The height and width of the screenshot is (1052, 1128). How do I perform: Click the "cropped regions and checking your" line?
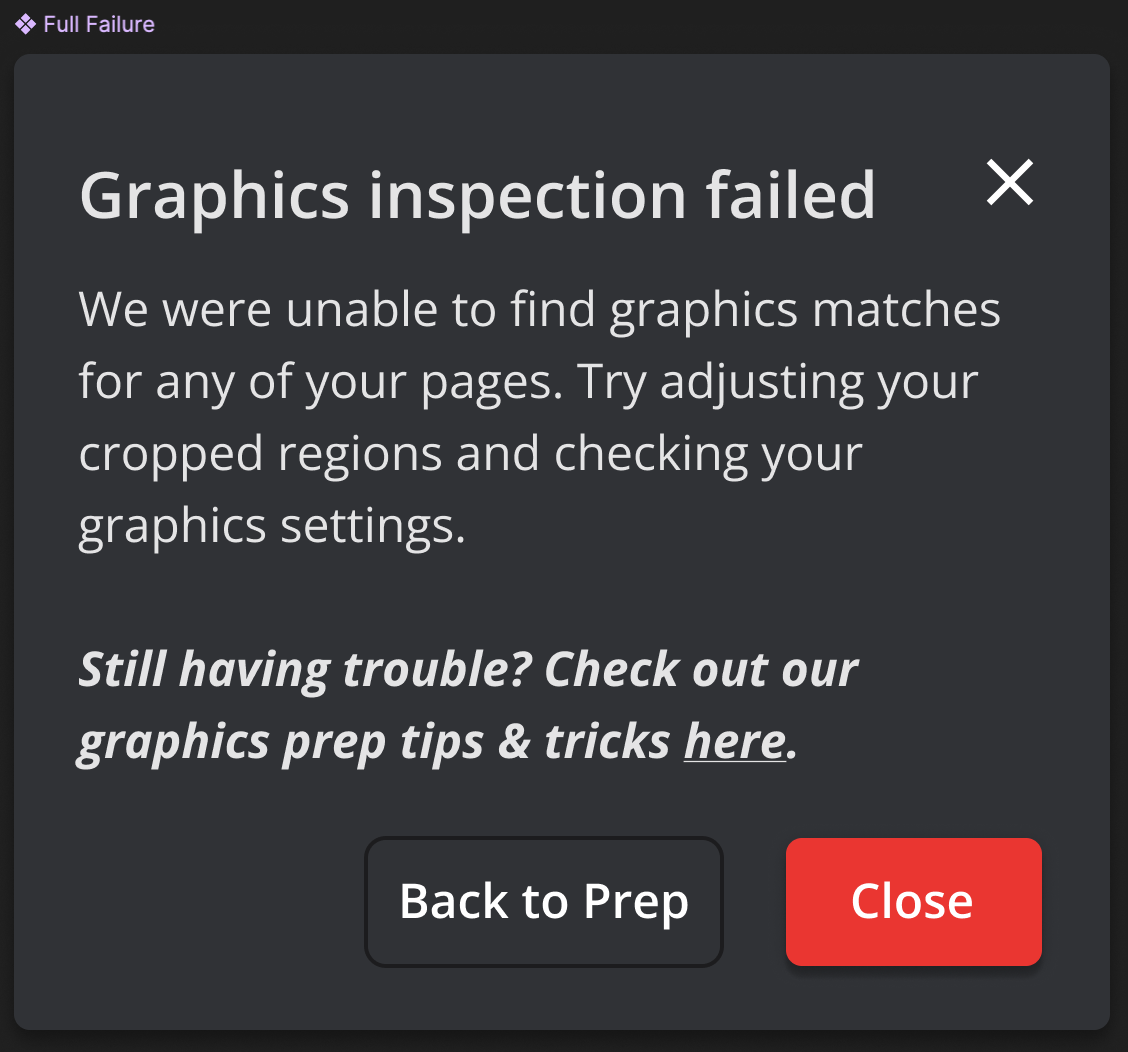[x=470, y=454]
